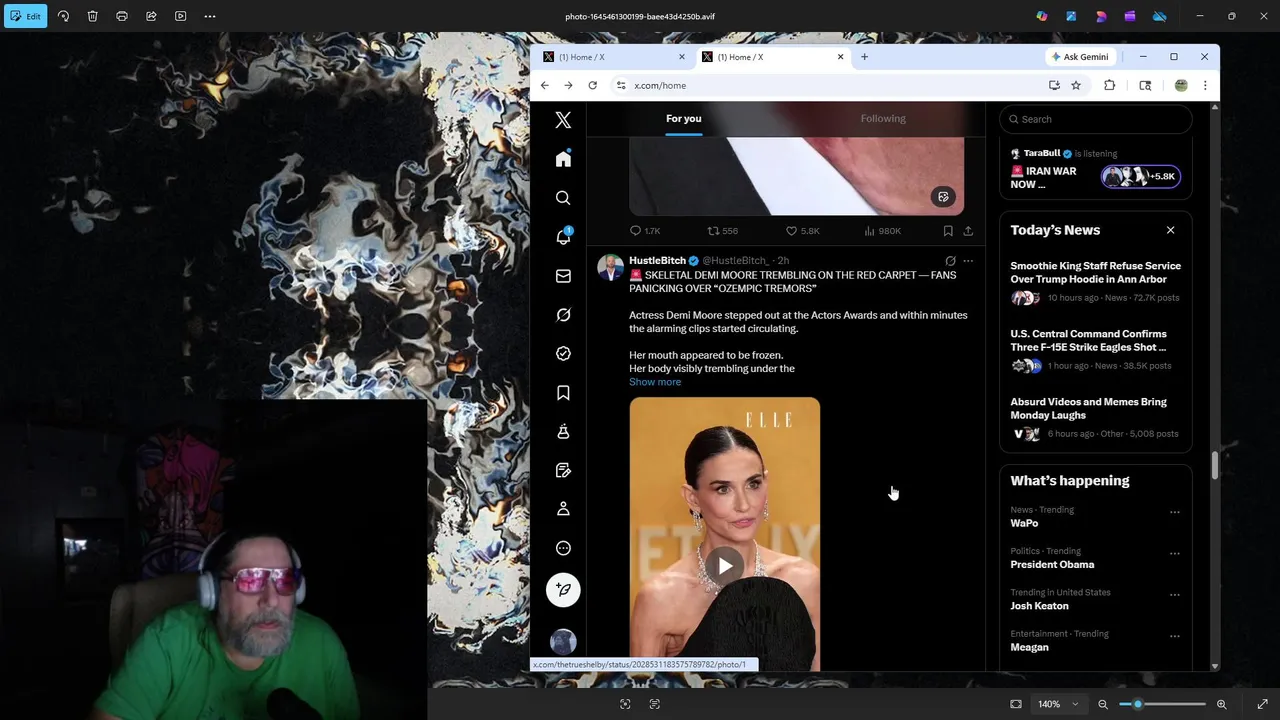Image resolution: width=1280 pixels, height=720 pixels.
Task: Like the post with 5.8K likes
Action: 802,231
